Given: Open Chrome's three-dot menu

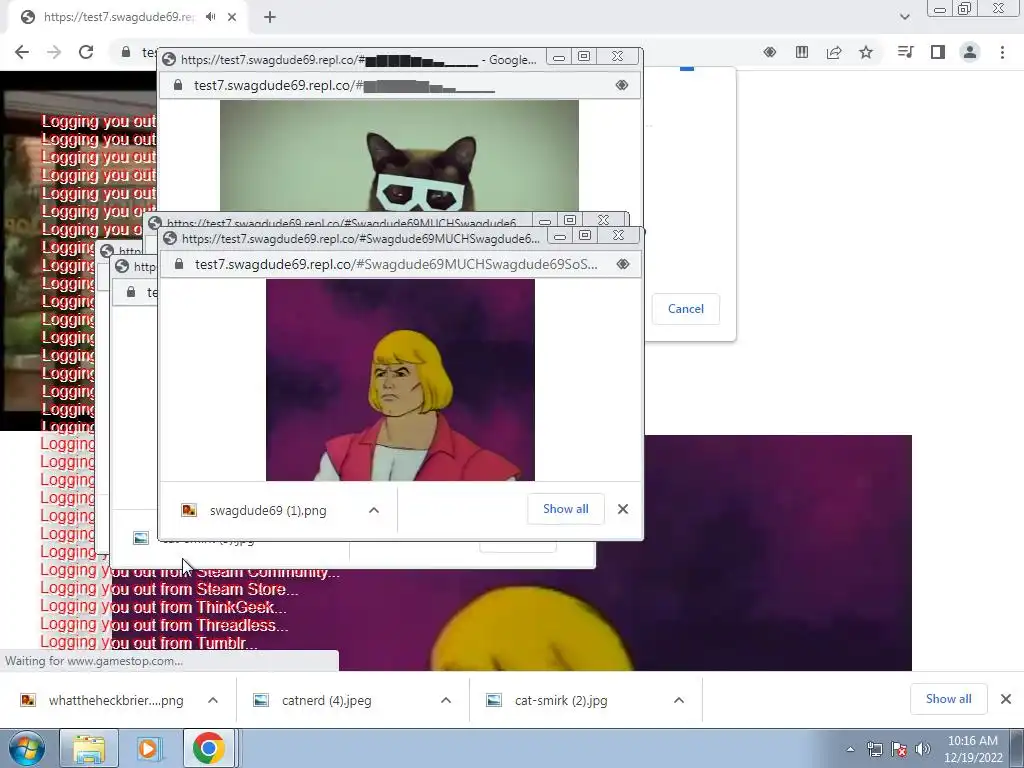Looking at the screenshot, I should pos(1002,52).
